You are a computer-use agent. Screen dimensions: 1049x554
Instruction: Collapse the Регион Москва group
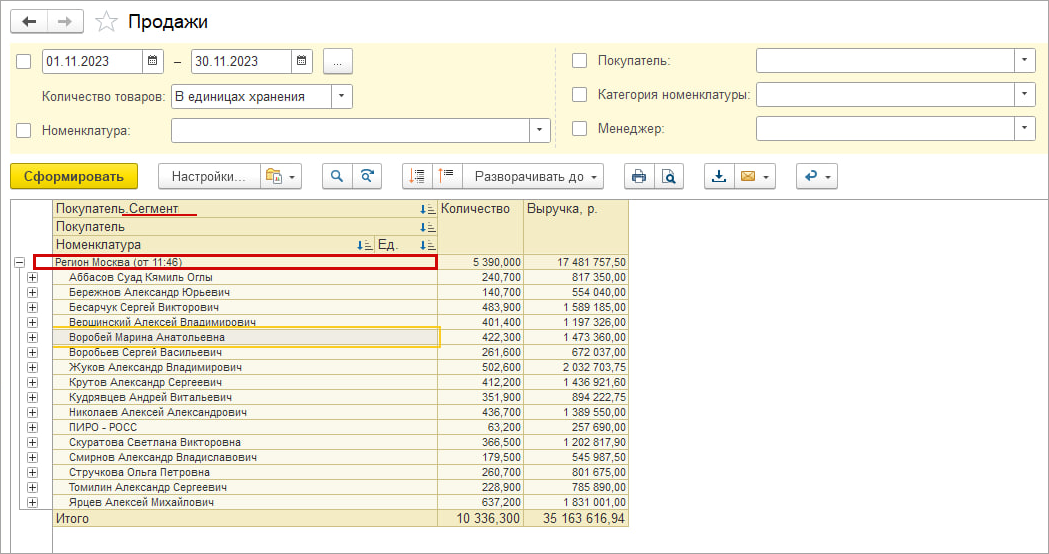pyautogui.click(x=19, y=262)
